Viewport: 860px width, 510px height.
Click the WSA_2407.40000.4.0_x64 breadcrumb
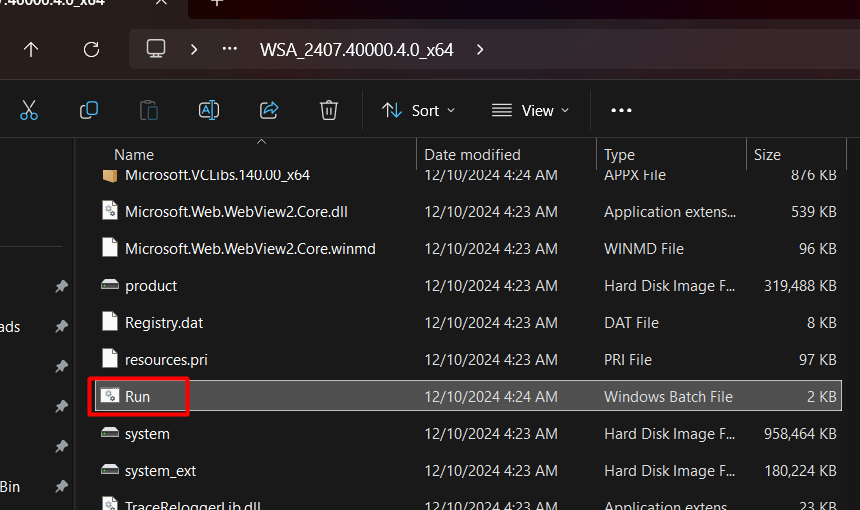coord(357,50)
